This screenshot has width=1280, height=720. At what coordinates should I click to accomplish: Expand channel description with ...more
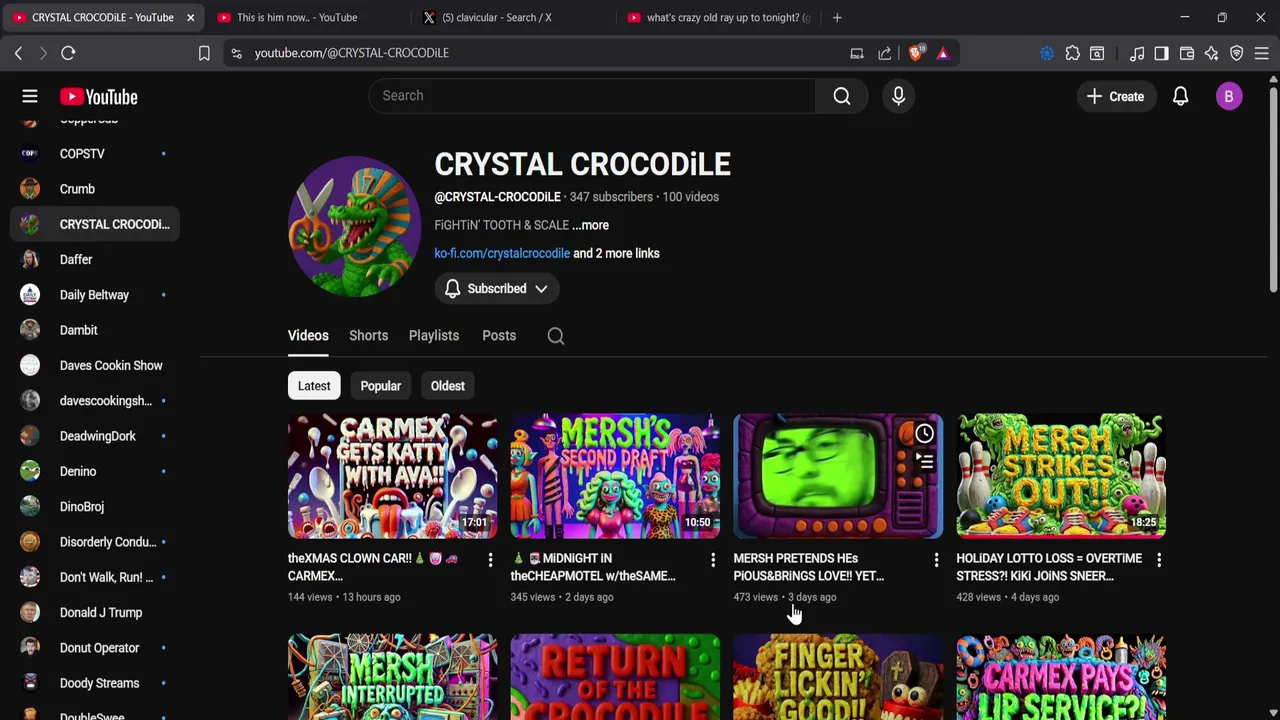coord(590,225)
